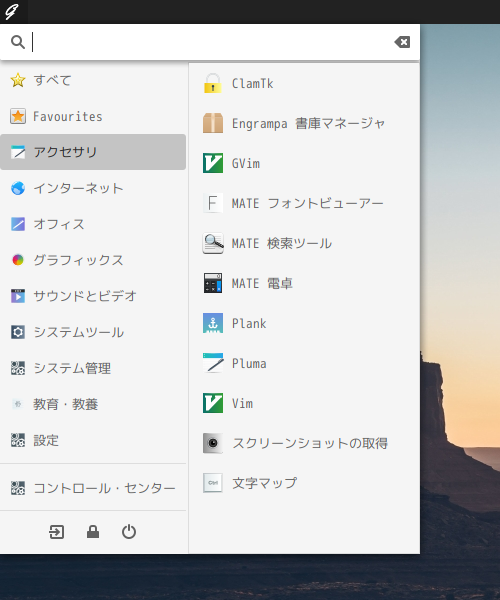Open MATE 検索ツール icon
The image size is (500, 600).
(213, 243)
